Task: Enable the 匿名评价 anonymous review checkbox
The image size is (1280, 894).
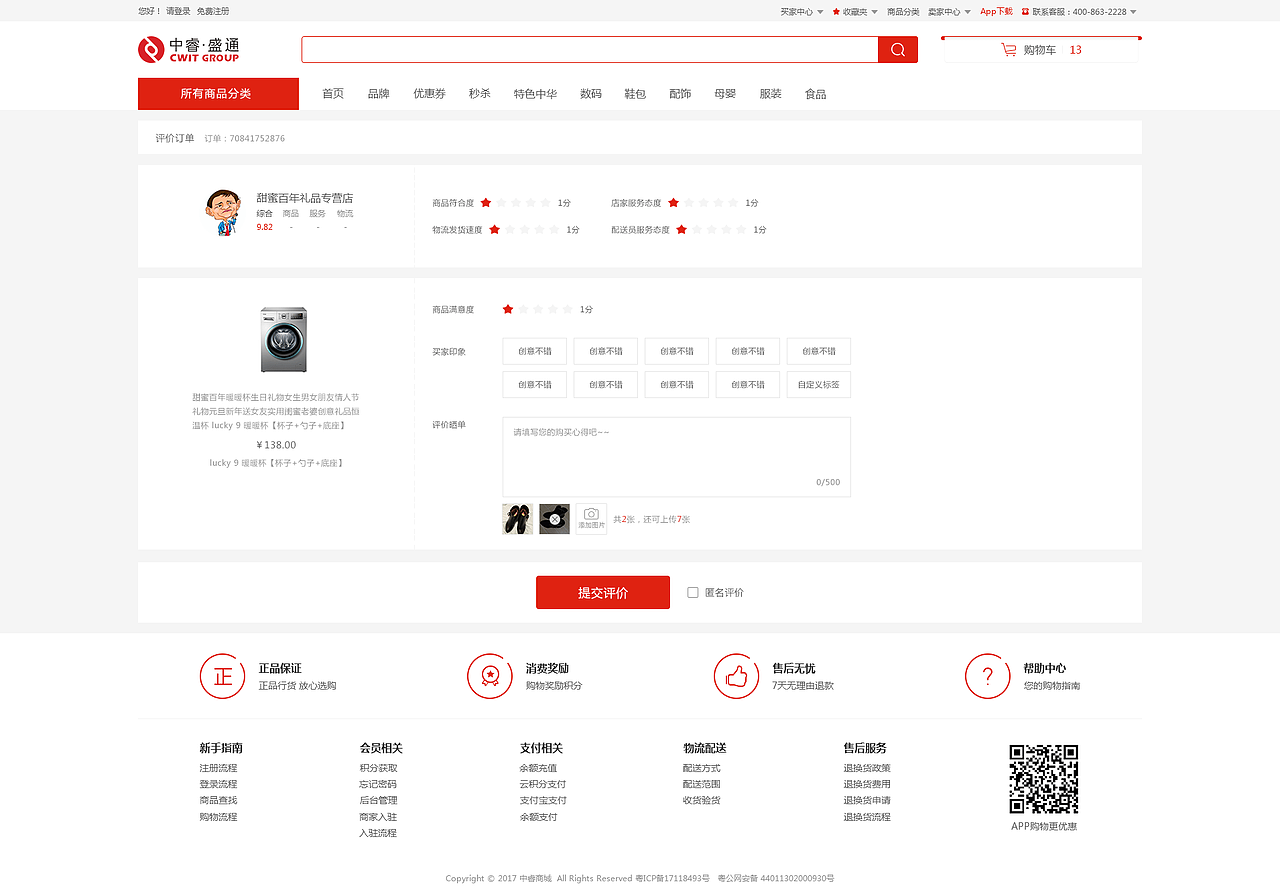Action: click(693, 592)
